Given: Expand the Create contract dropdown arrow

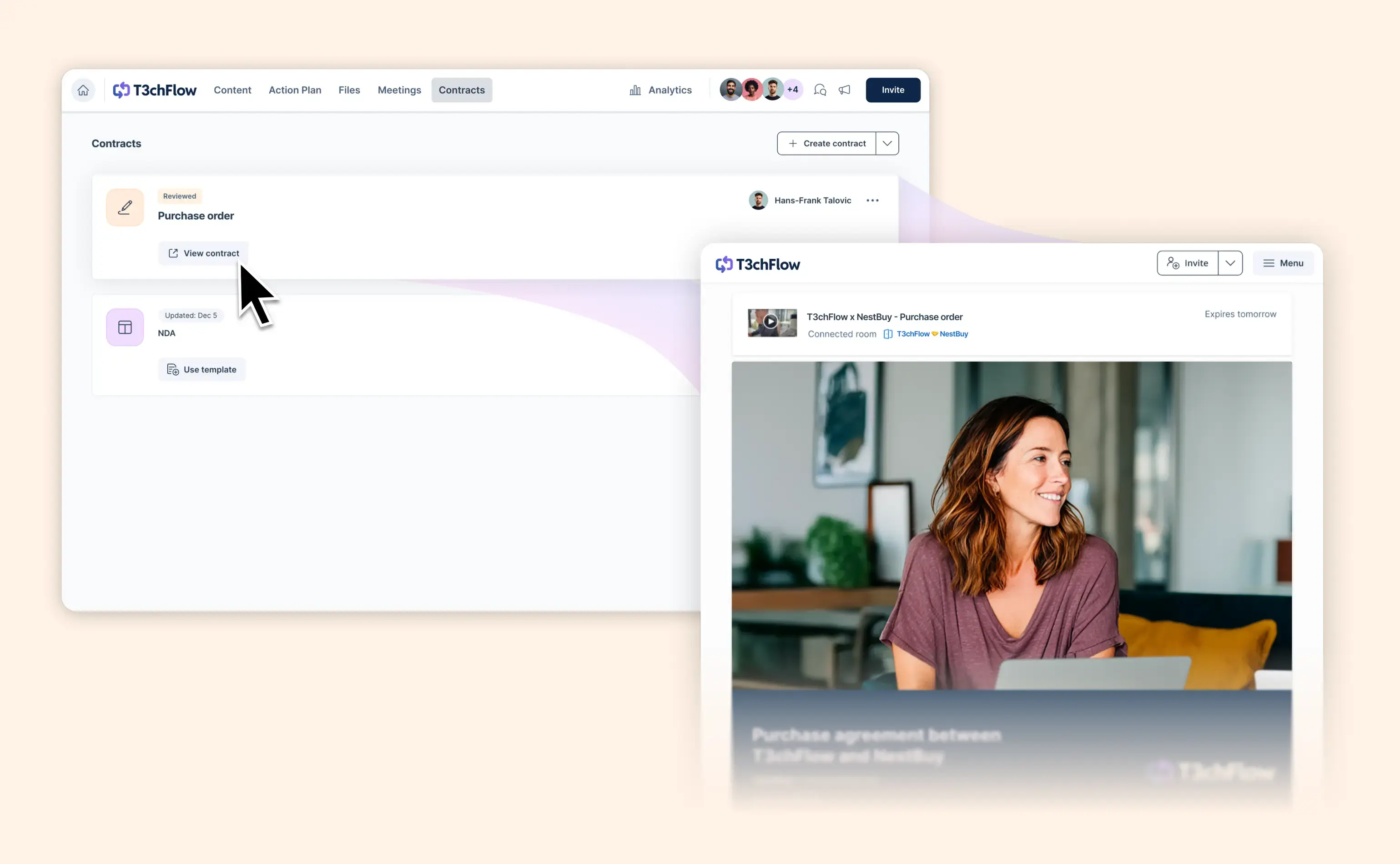Looking at the screenshot, I should pos(887,143).
